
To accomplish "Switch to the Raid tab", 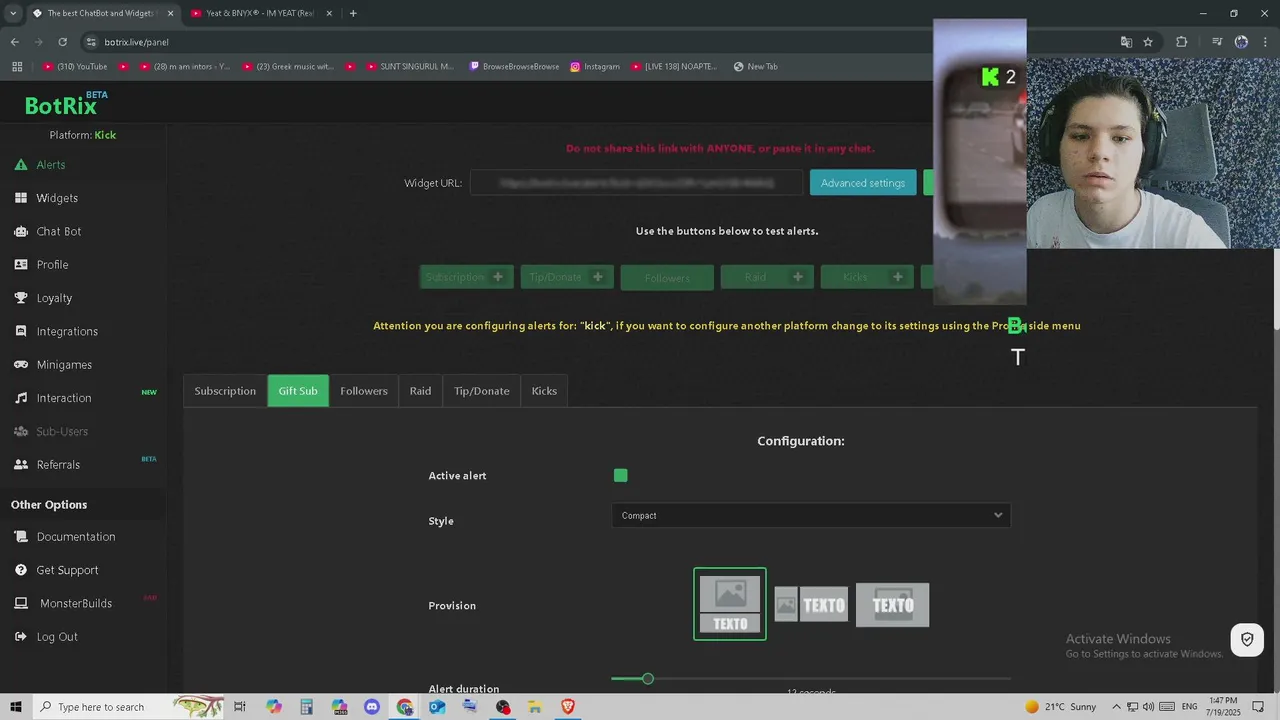I will point(420,391).
